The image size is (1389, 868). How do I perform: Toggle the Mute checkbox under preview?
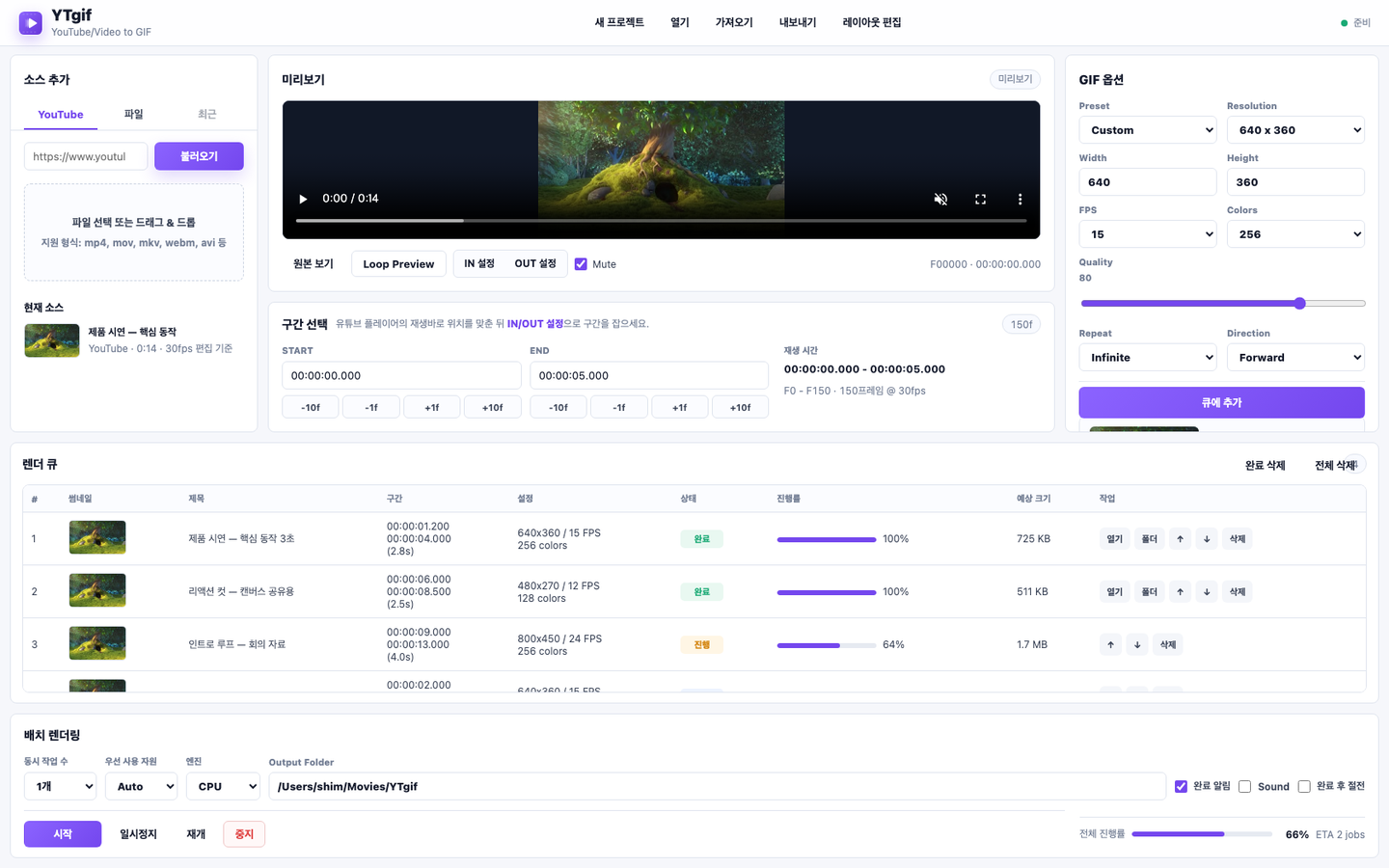point(581,264)
